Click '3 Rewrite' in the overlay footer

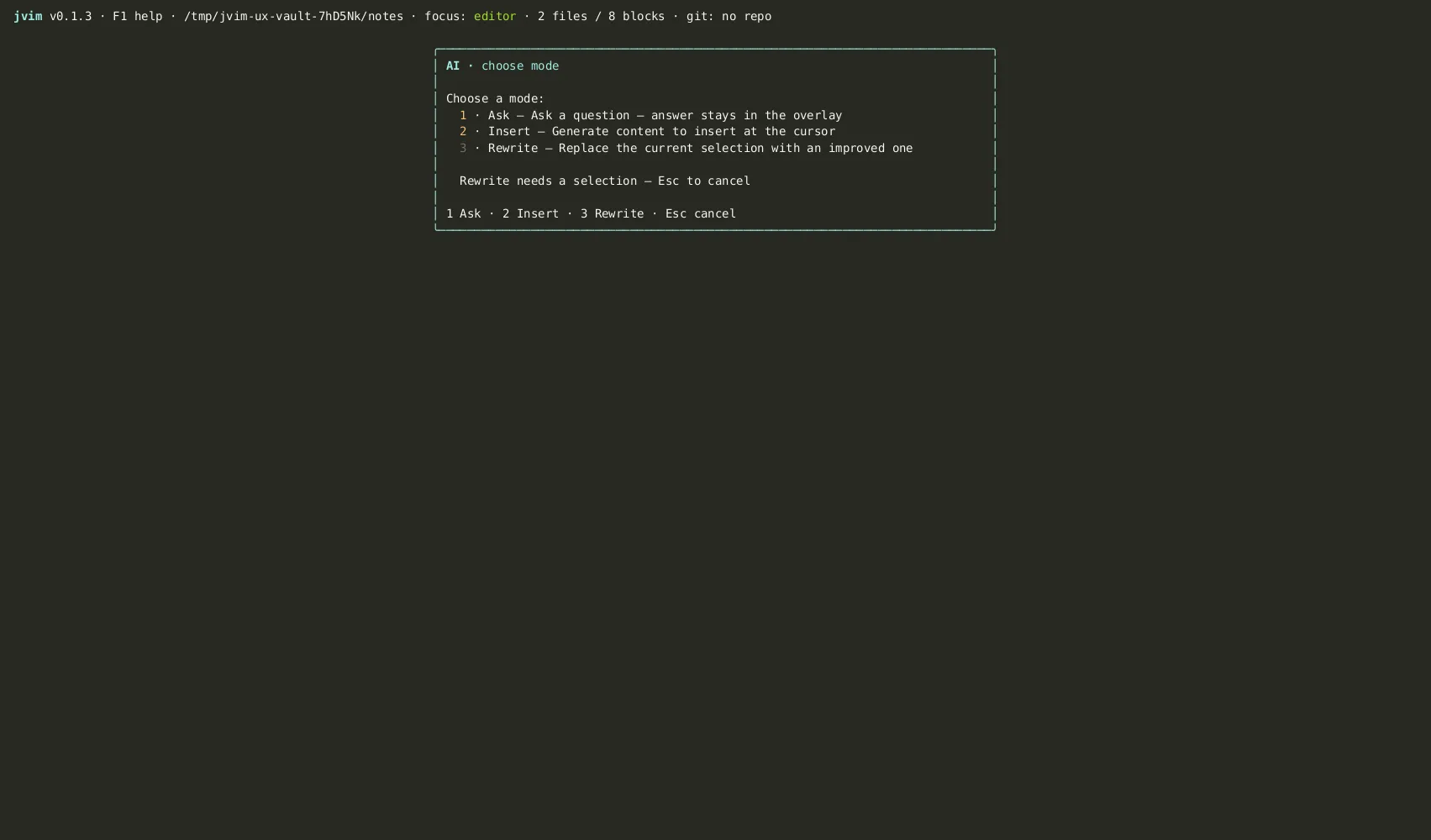tap(612, 213)
